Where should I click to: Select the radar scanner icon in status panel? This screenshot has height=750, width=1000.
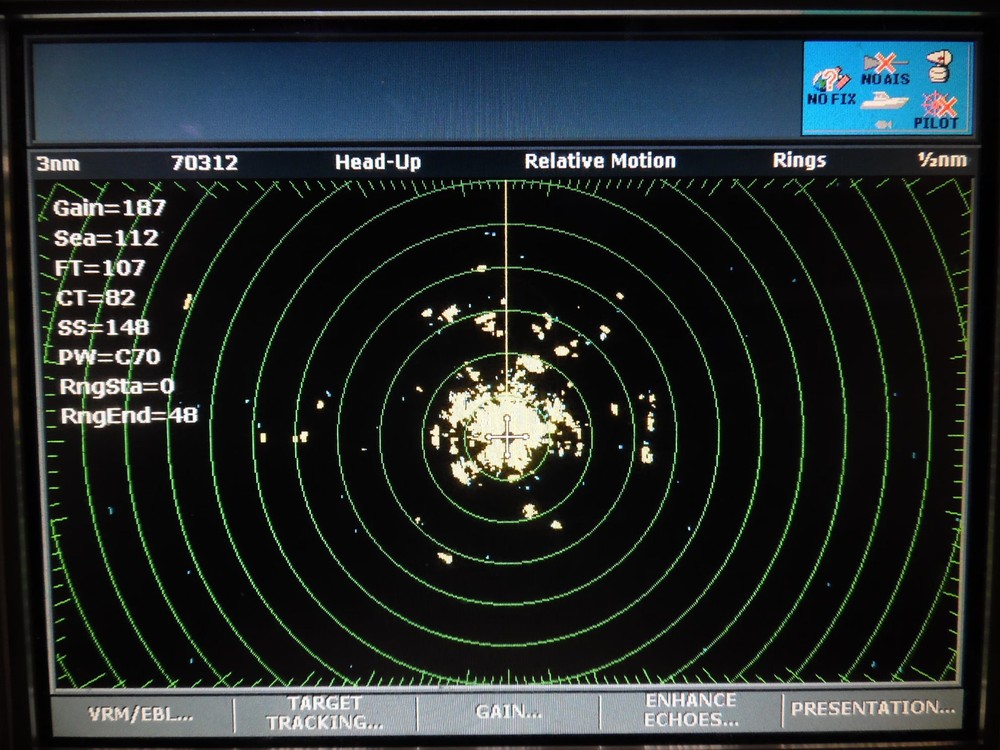pyautogui.click(x=939, y=66)
